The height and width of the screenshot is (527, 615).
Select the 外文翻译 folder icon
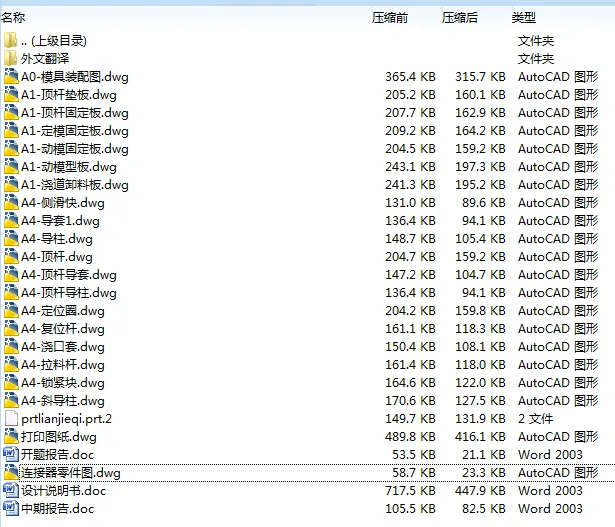pos(11,58)
